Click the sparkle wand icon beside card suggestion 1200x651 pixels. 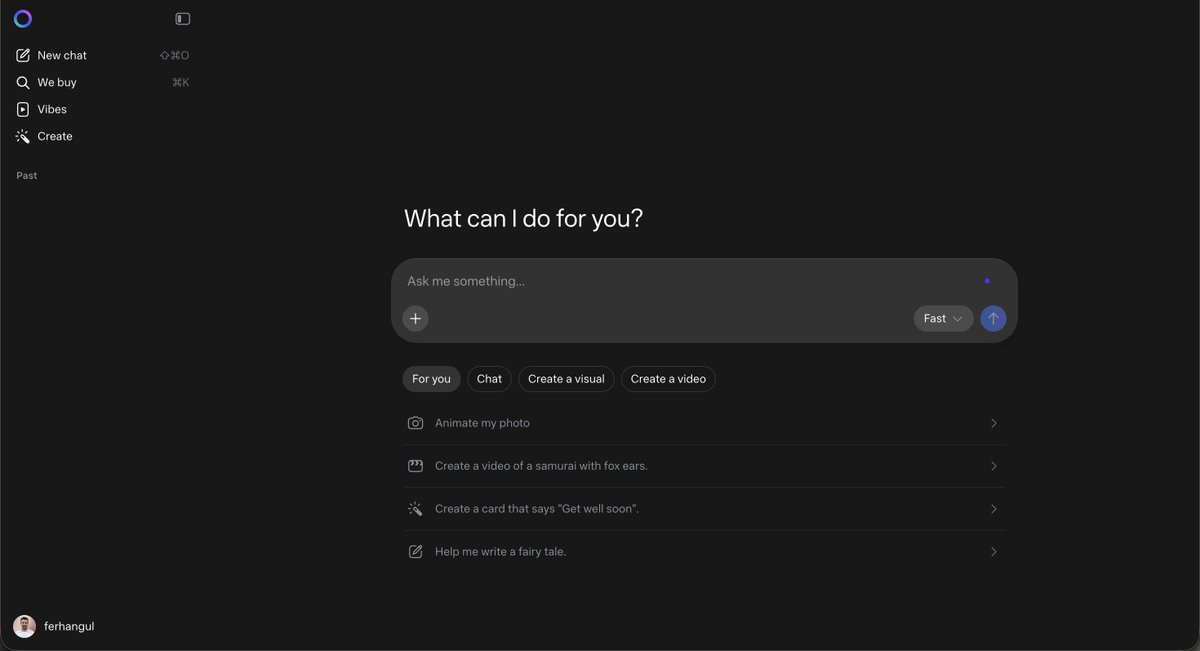[x=415, y=509]
